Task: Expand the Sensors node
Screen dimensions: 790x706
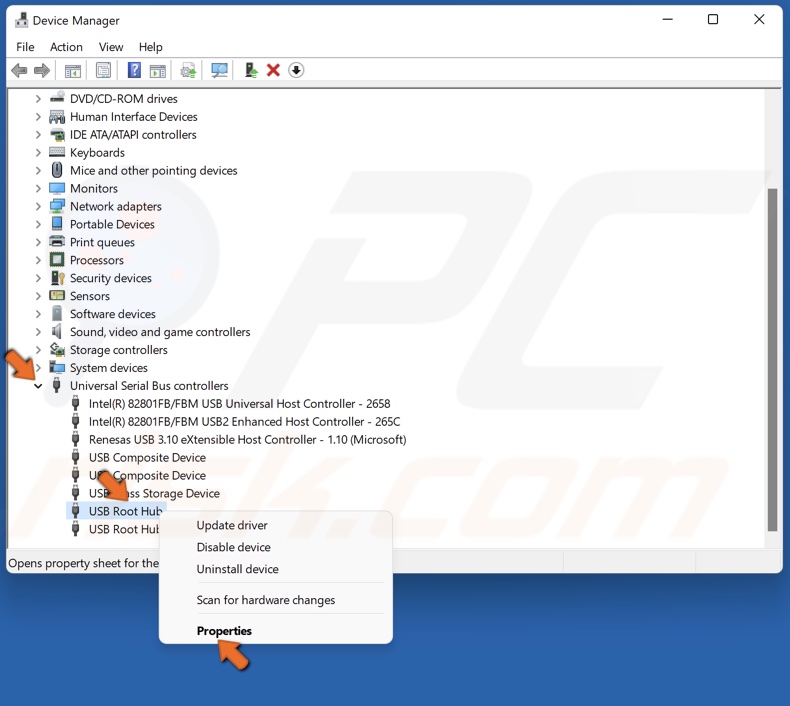Action: 38,296
